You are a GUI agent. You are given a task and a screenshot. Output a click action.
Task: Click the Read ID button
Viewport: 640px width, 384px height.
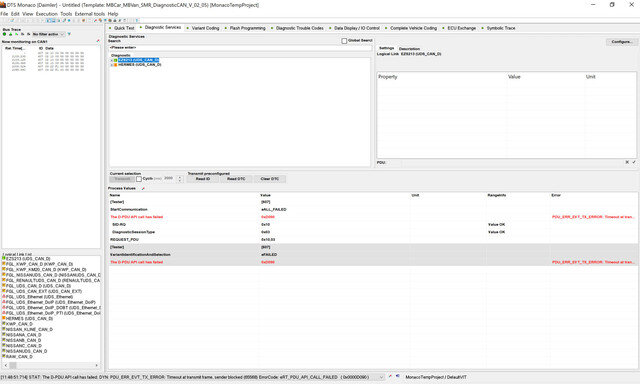point(203,179)
